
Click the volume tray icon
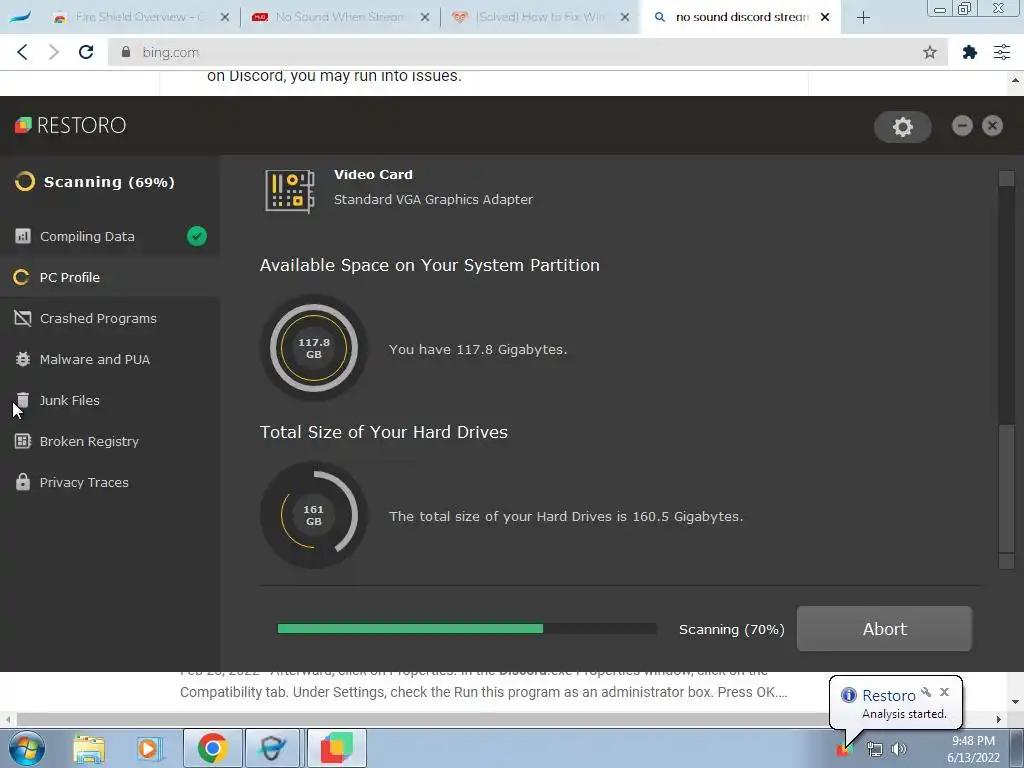(899, 749)
